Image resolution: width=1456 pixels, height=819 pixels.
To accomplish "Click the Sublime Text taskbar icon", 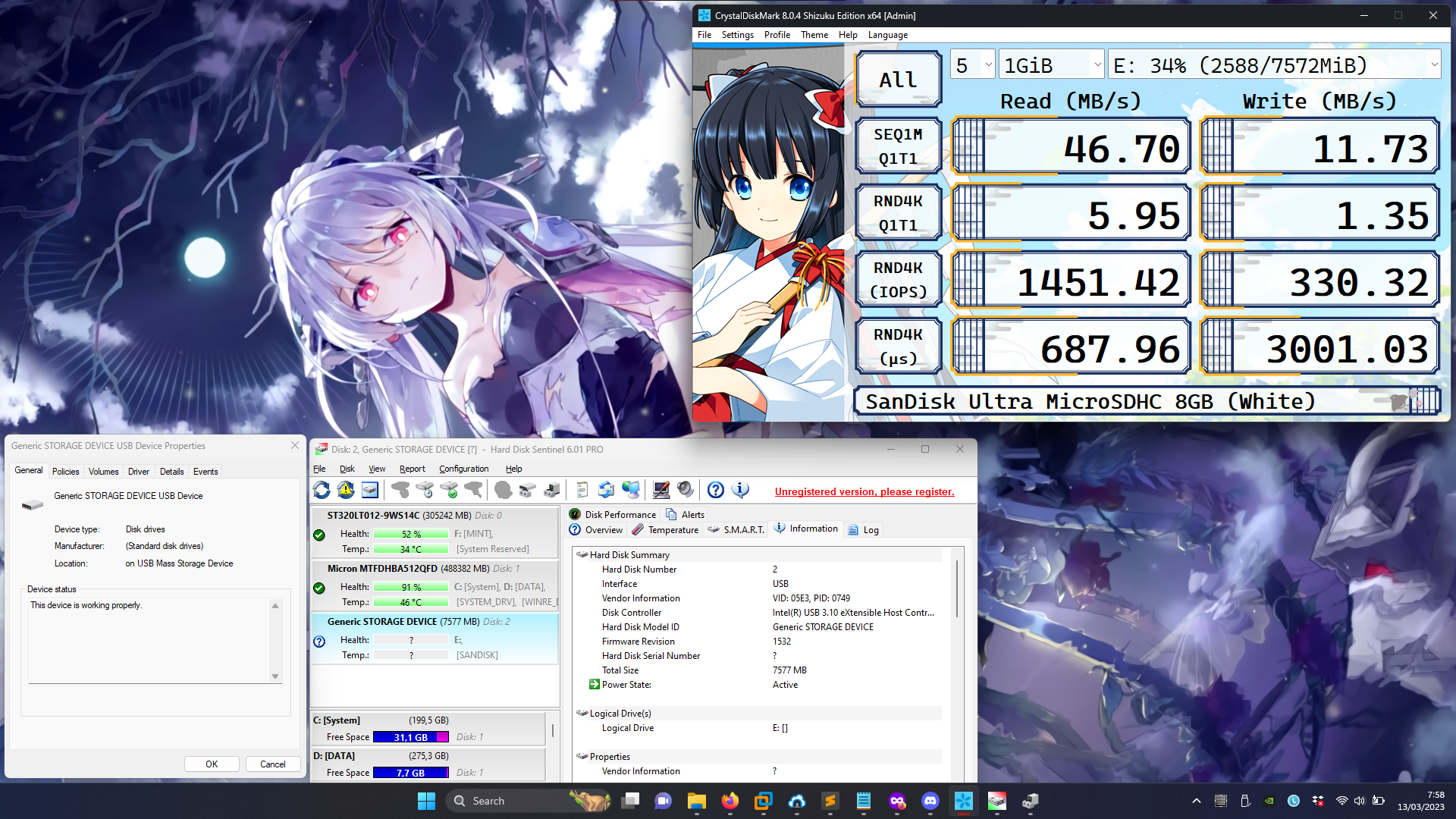I will pos(830,801).
